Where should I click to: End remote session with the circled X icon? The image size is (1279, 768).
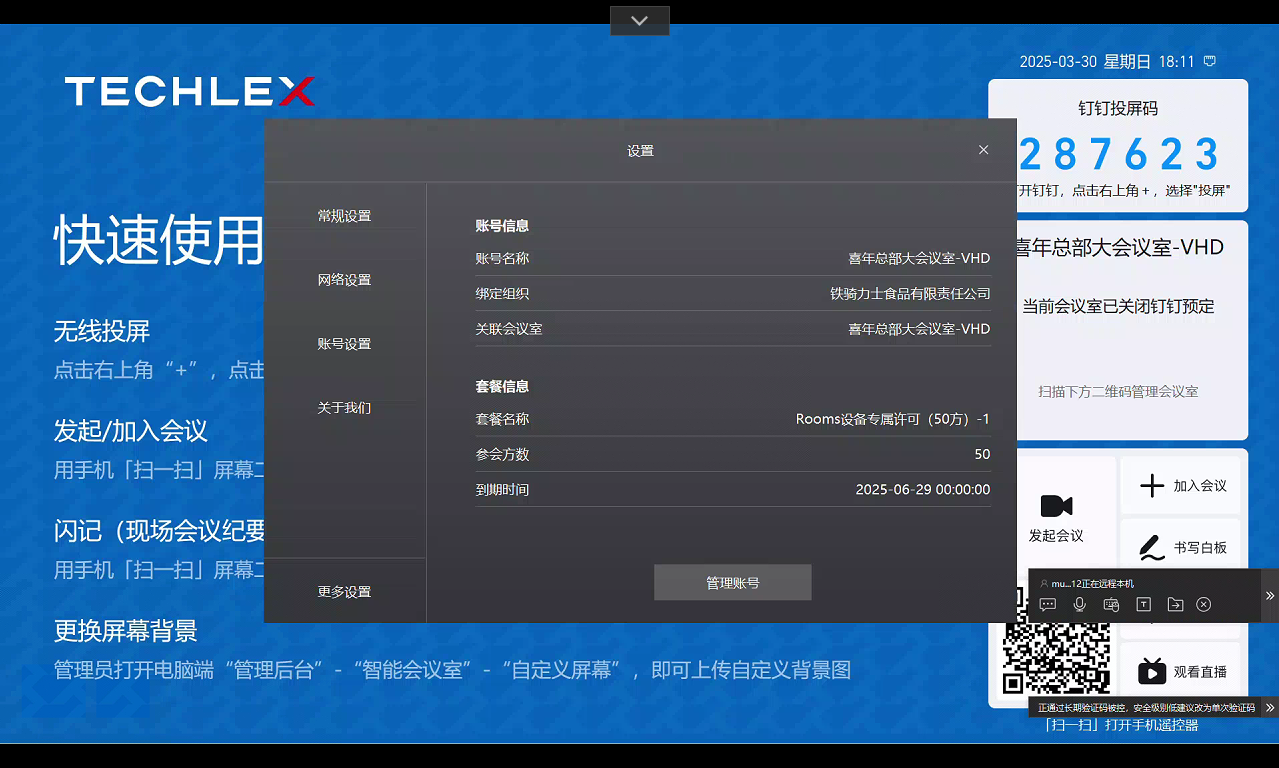[1204, 604]
